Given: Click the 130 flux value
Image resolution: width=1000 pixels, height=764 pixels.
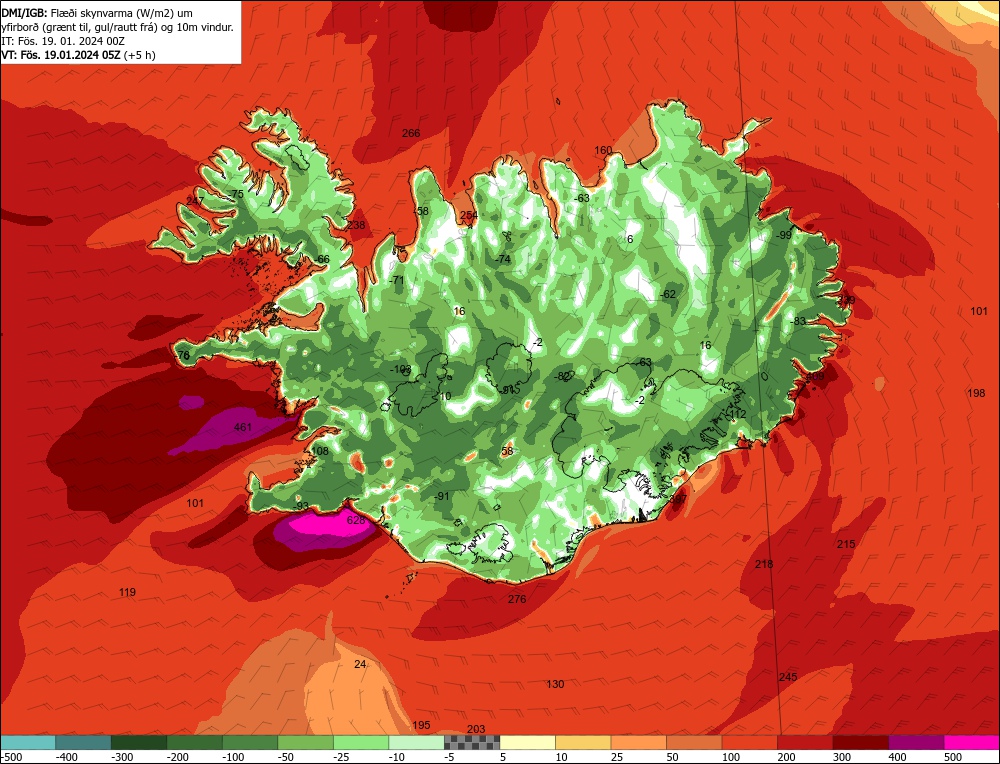Looking at the screenshot, I should click(555, 684).
